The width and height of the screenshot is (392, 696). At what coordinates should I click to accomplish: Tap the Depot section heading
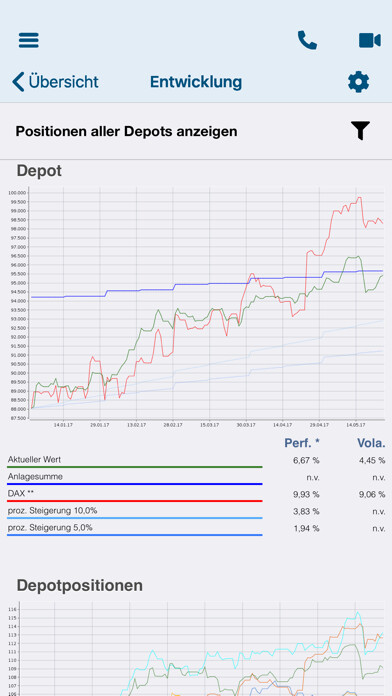39,170
